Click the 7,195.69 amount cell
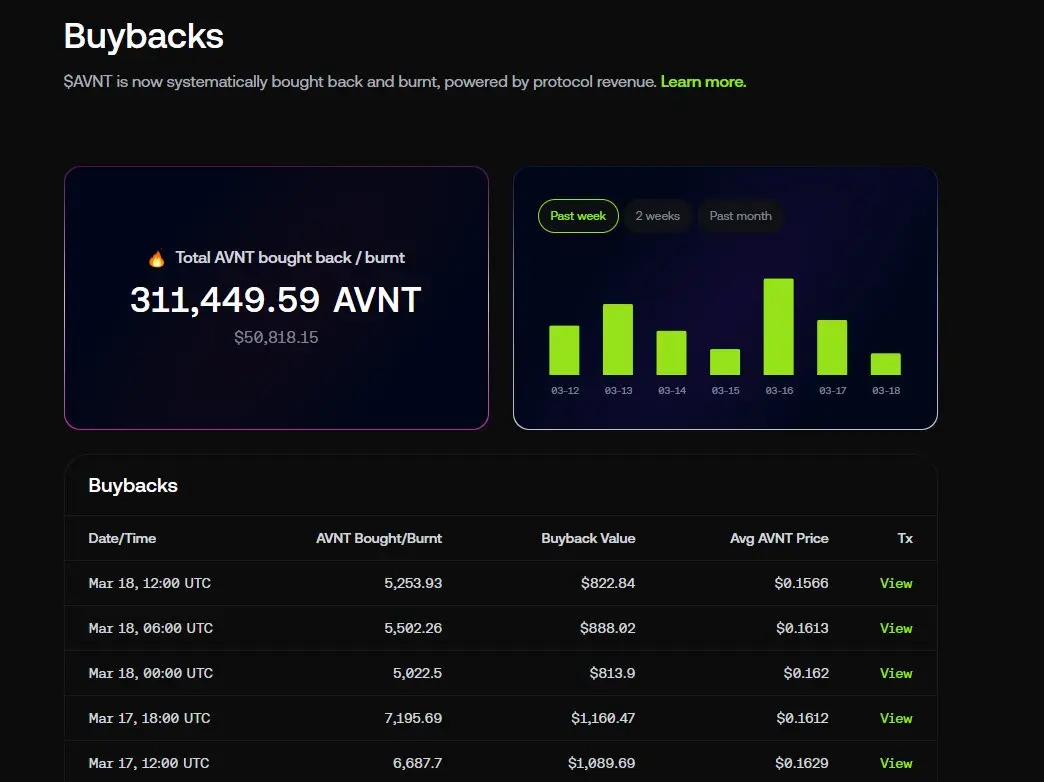The height and width of the screenshot is (782, 1044). point(413,718)
